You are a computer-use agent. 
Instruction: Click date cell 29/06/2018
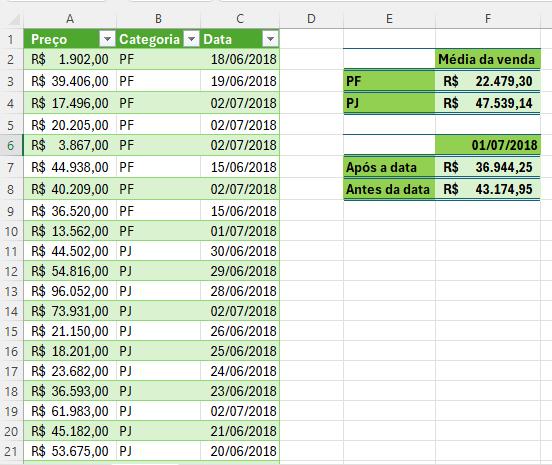240,271
